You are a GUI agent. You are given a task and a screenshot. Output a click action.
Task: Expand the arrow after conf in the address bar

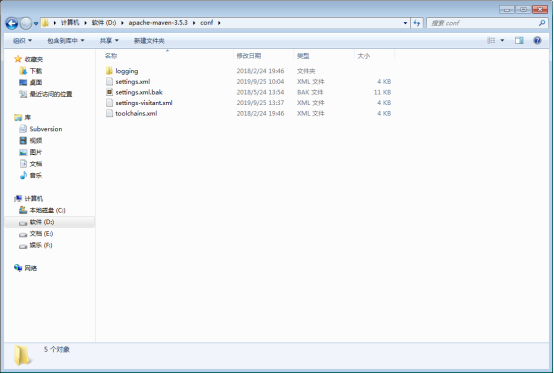click(219, 23)
